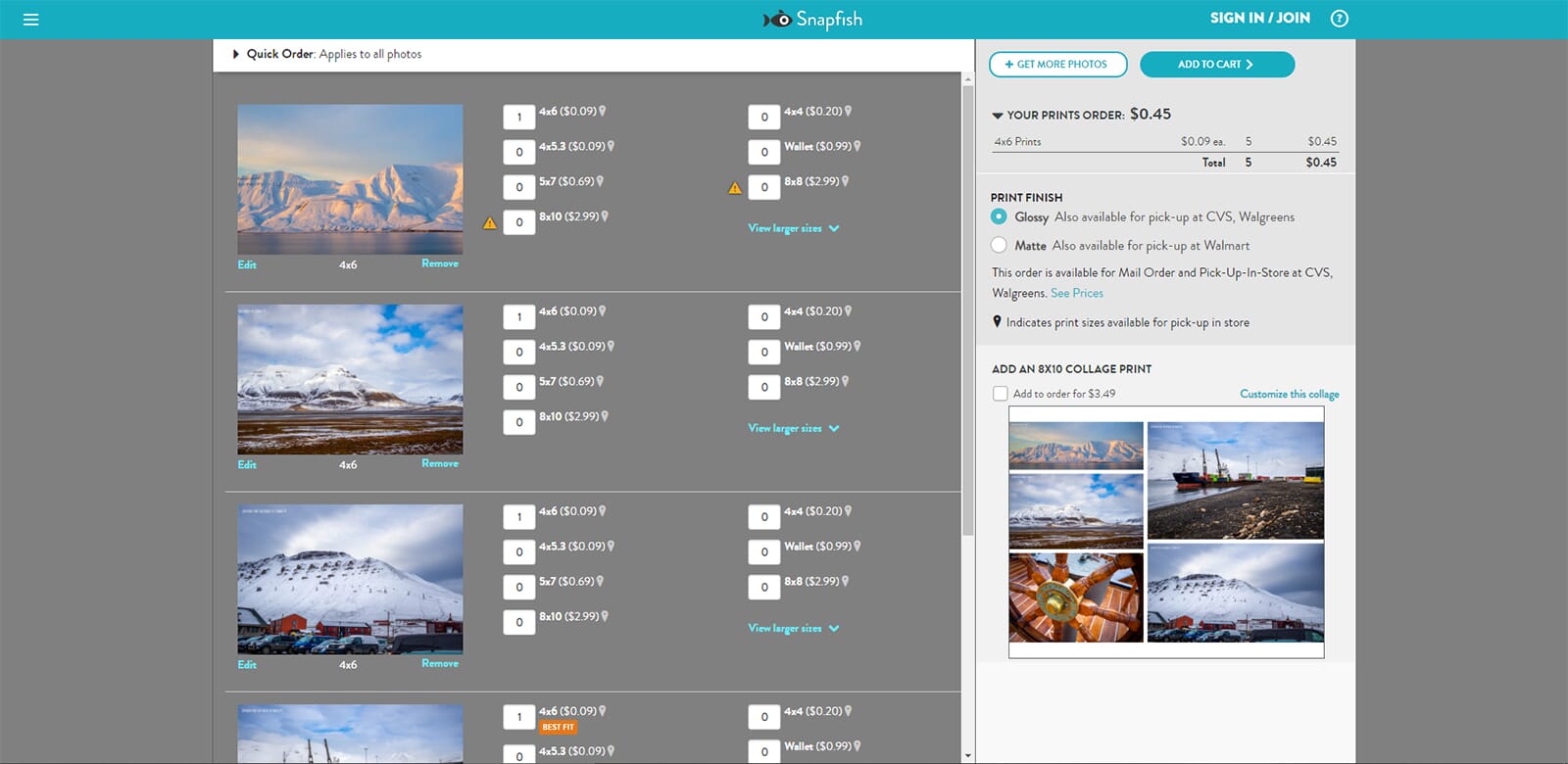Click Add to Cart button
1568x764 pixels.
pos(1217,65)
